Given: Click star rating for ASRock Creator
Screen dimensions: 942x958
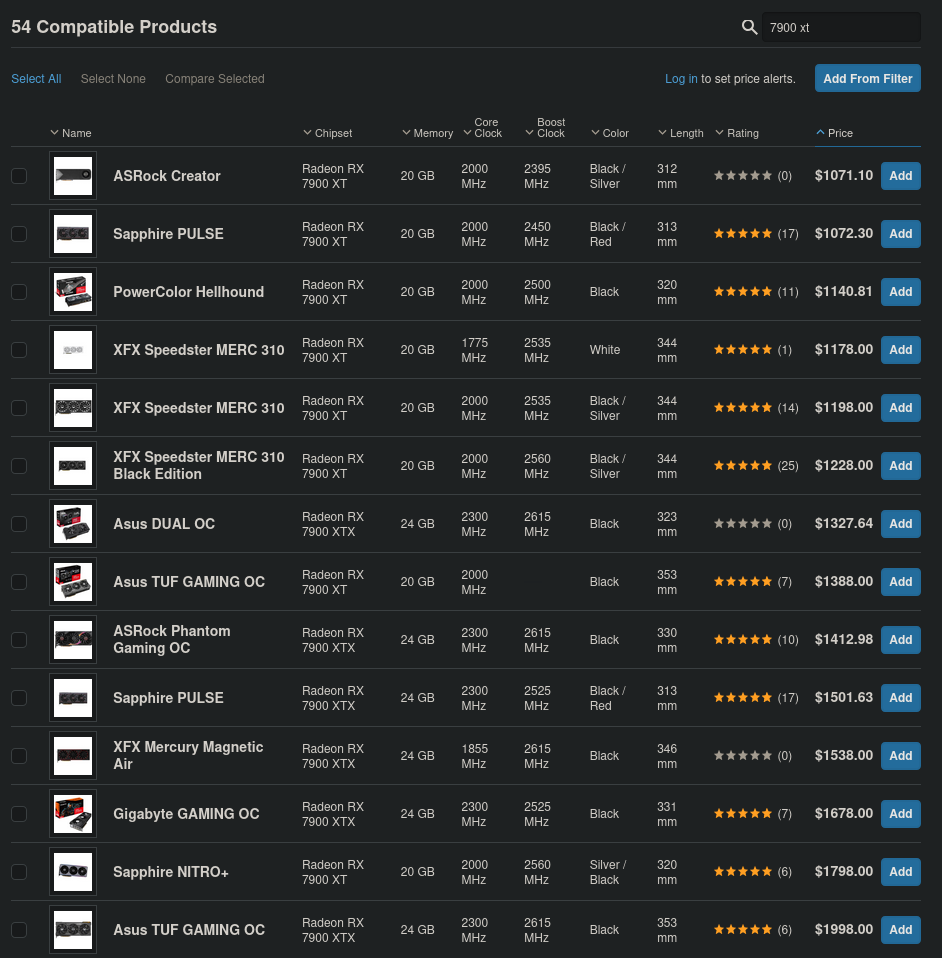Looking at the screenshot, I should point(743,176).
